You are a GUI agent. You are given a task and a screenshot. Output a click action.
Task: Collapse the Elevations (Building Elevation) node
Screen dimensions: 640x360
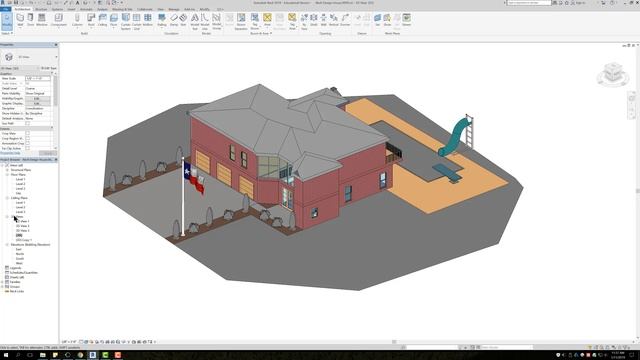pos(7,244)
